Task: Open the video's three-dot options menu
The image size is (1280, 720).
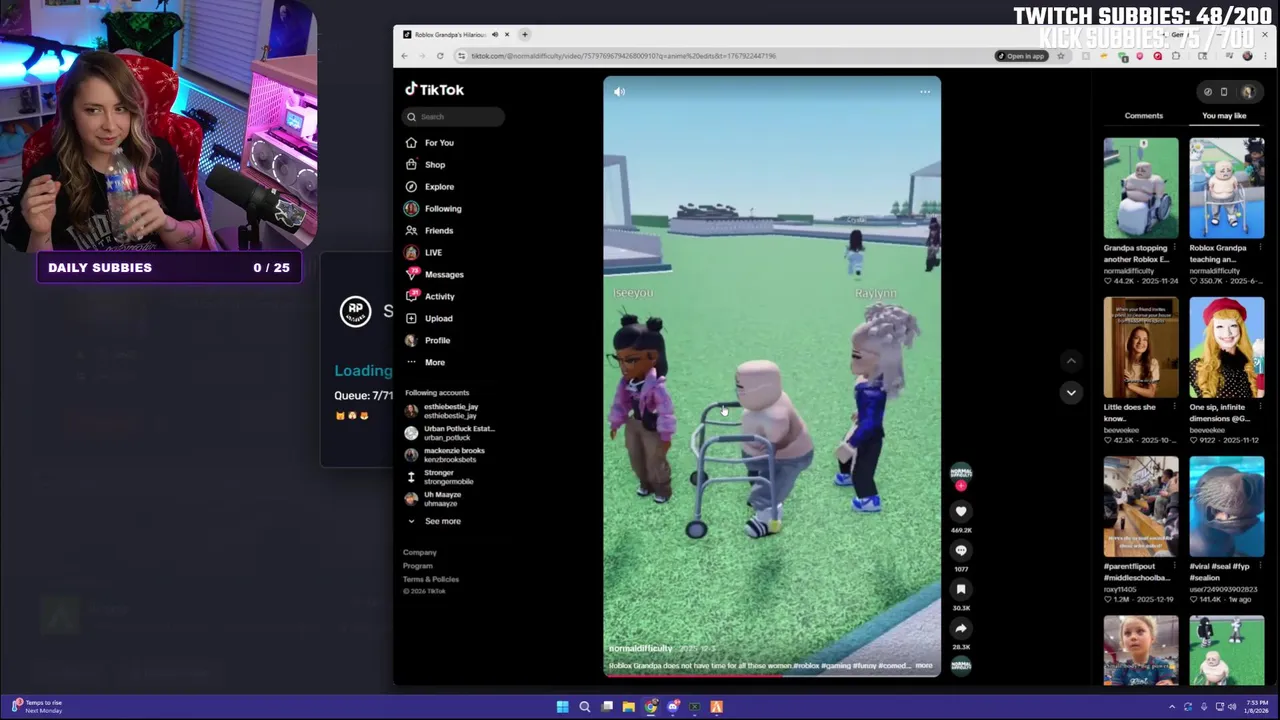Action: [x=925, y=92]
